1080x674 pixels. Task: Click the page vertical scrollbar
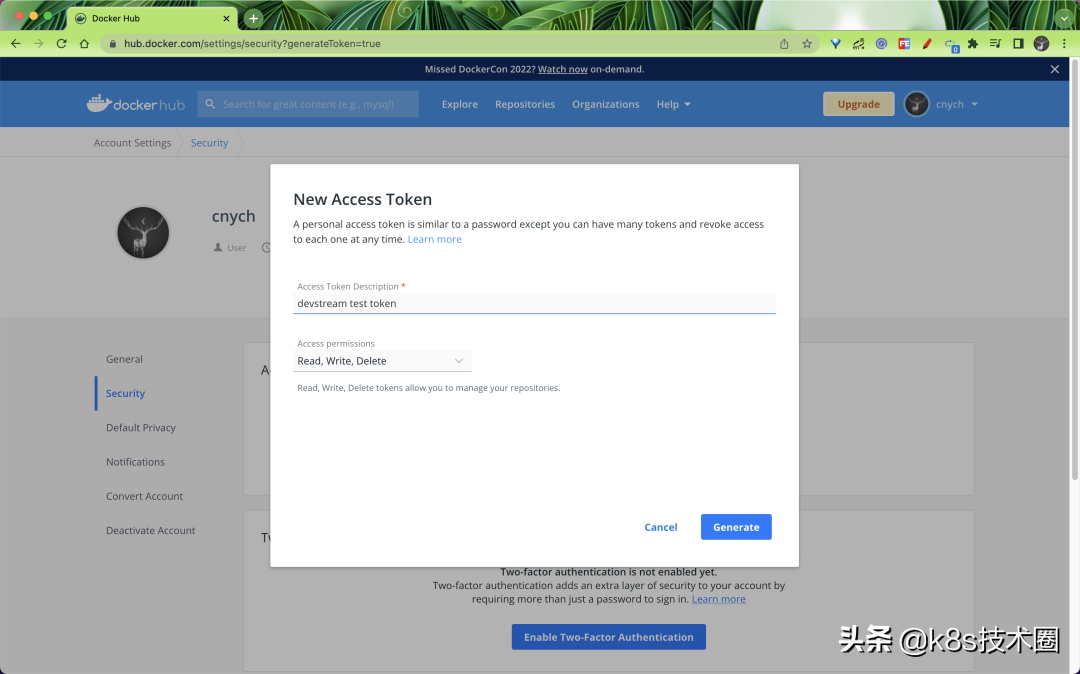coord(1074,268)
